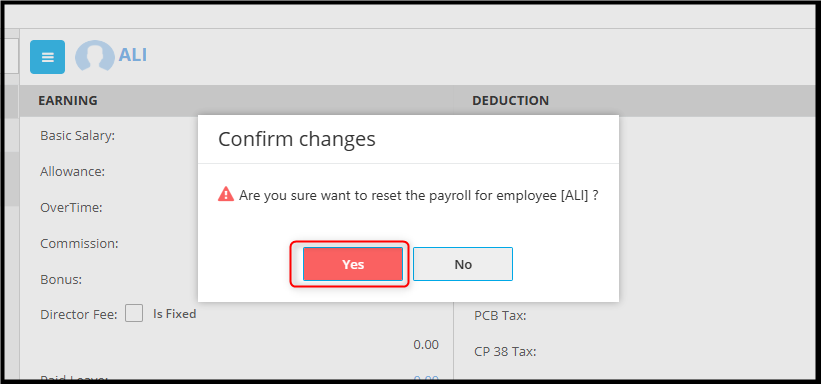Click the Allowance label
The image size is (821, 384).
pyautogui.click(x=73, y=171)
